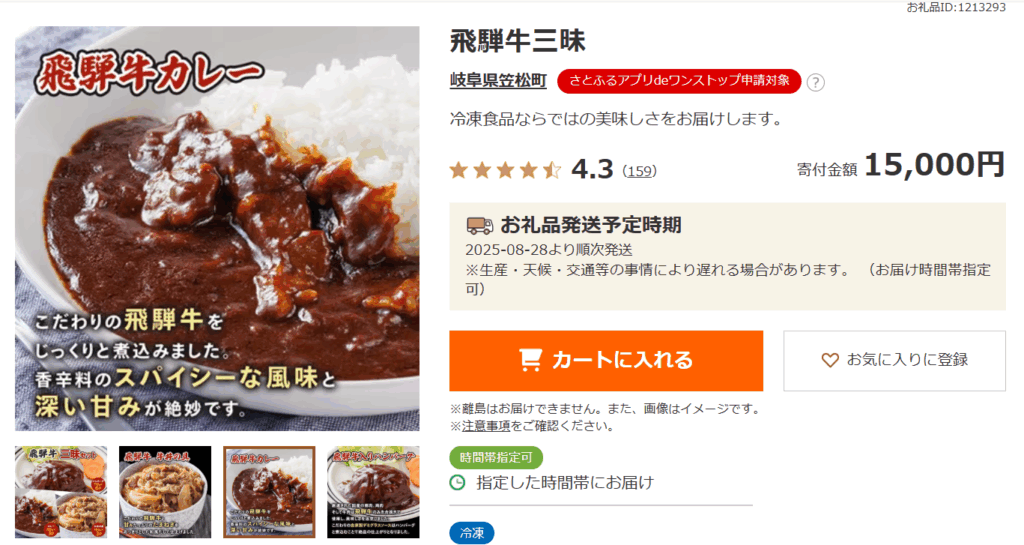Open the 注意事項 link
This screenshot has width=1024, height=545.
486,426
